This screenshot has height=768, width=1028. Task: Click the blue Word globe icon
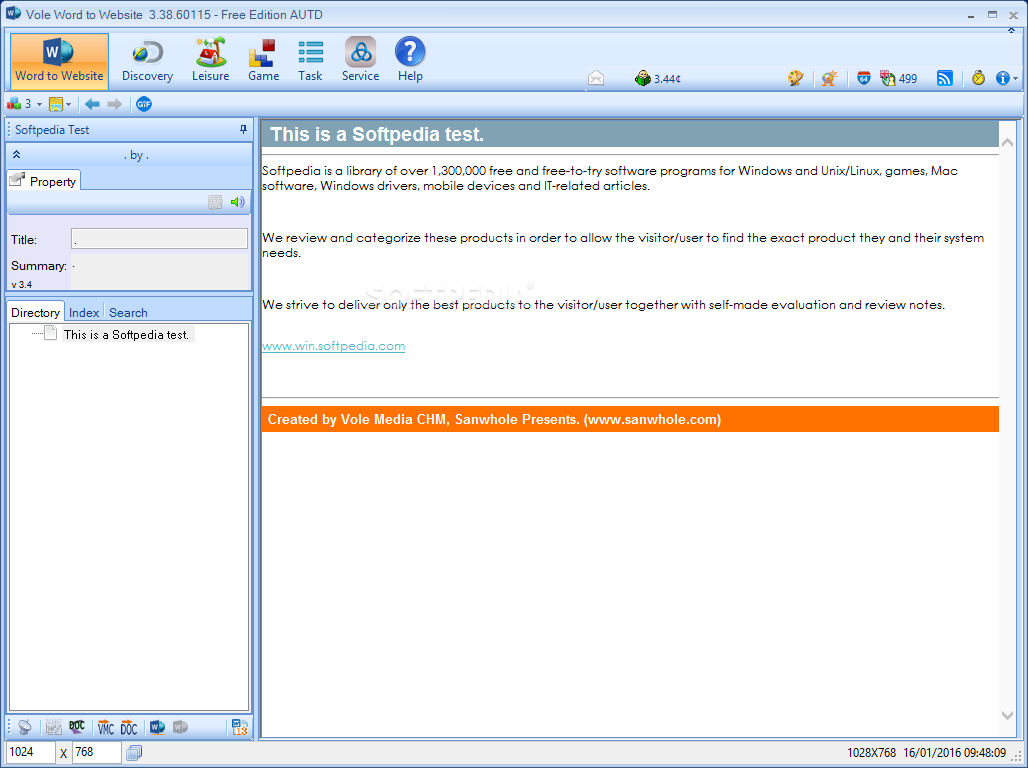(157, 727)
